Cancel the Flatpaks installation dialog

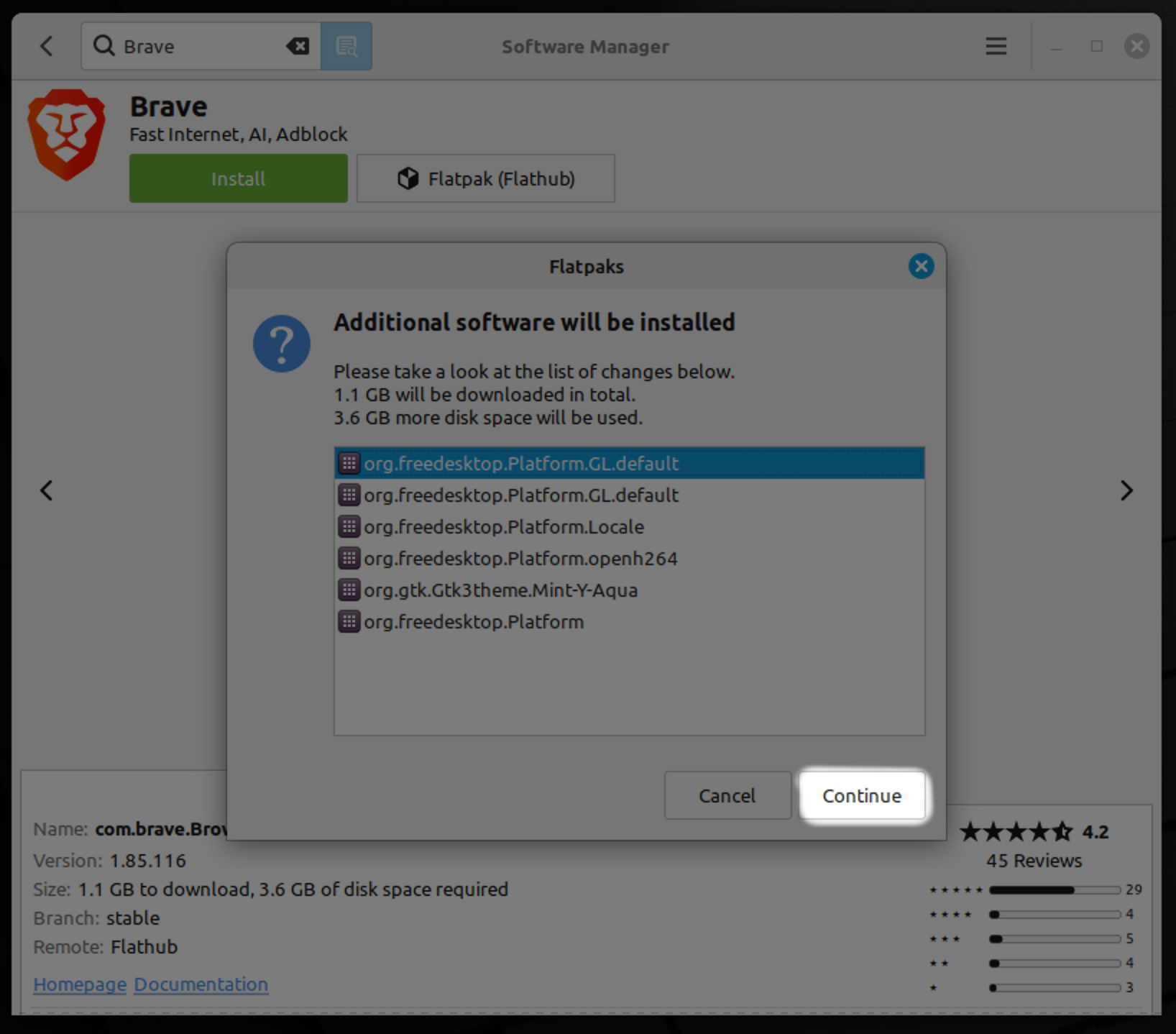pyautogui.click(x=727, y=795)
